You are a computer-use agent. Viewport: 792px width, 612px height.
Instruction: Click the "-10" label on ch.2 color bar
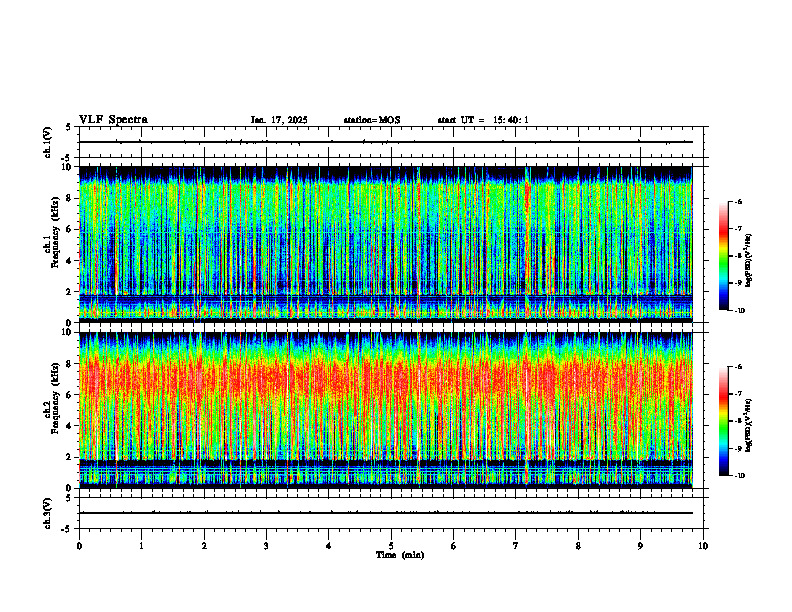click(740, 476)
